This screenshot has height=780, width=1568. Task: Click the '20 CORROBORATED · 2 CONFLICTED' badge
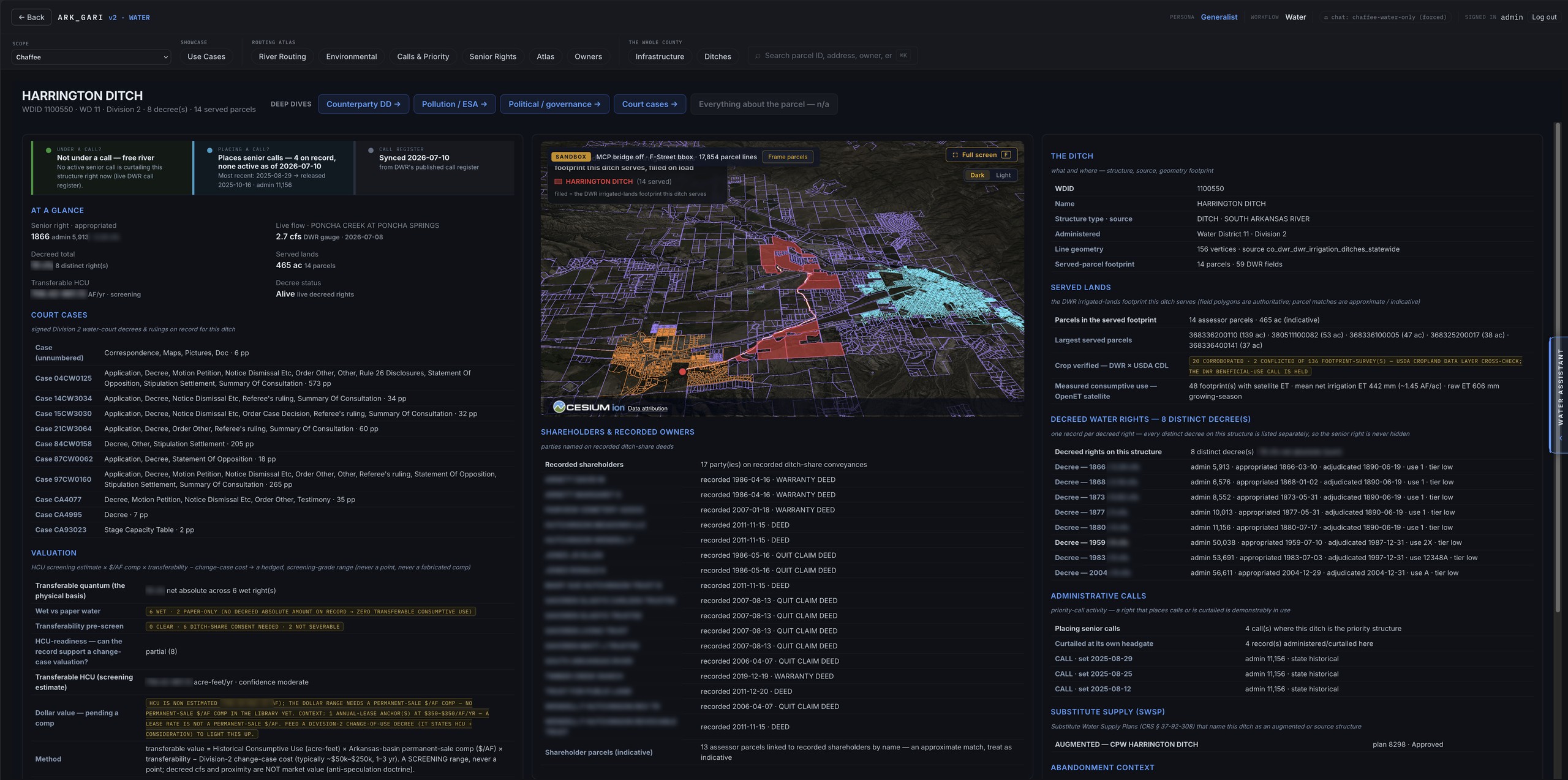click(x=1355, y=366)
